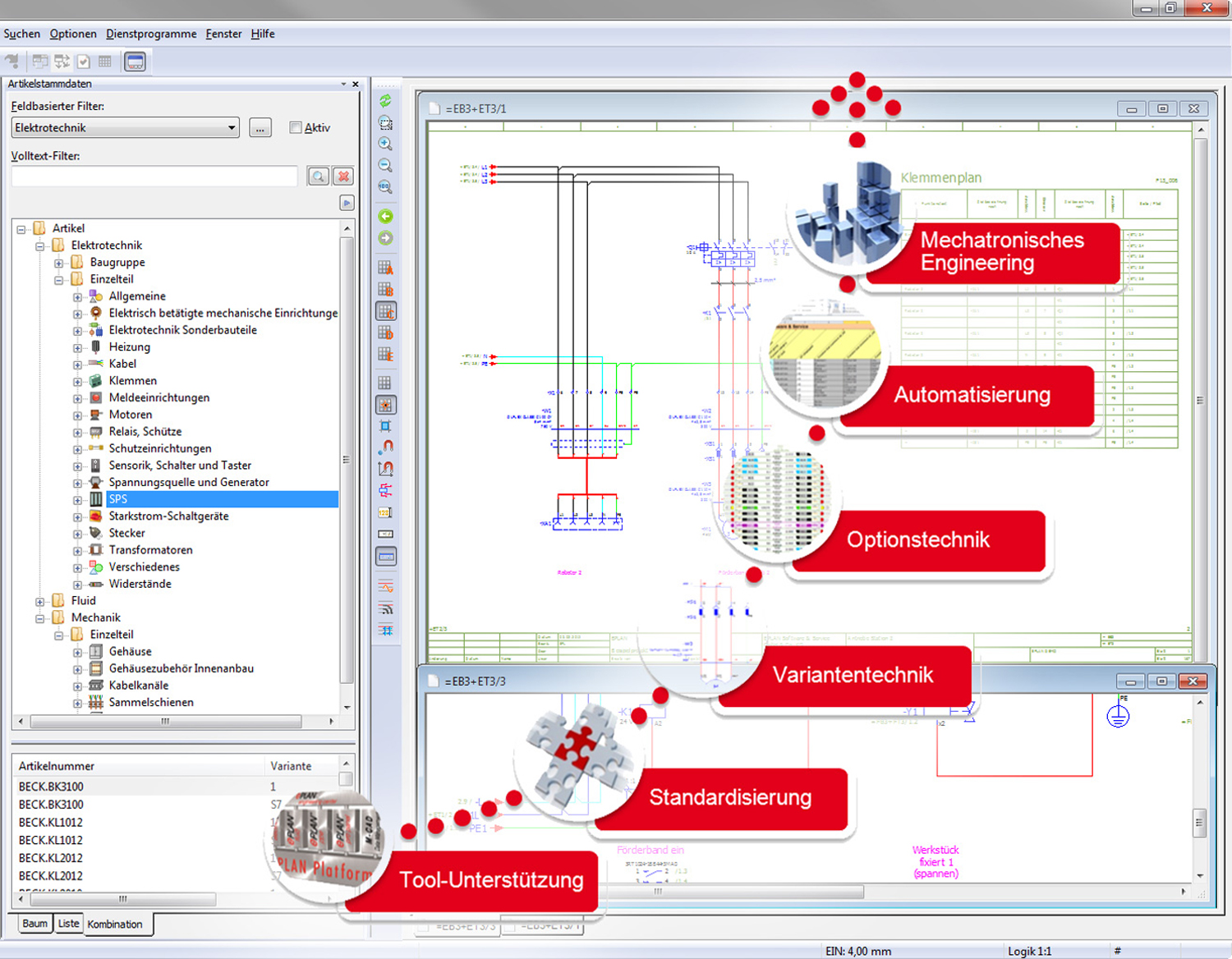Image resolution: width=1232 pixels, height=959 pixels.
Task: Enable the Aktiv checkbox
Action: [296, 127]
